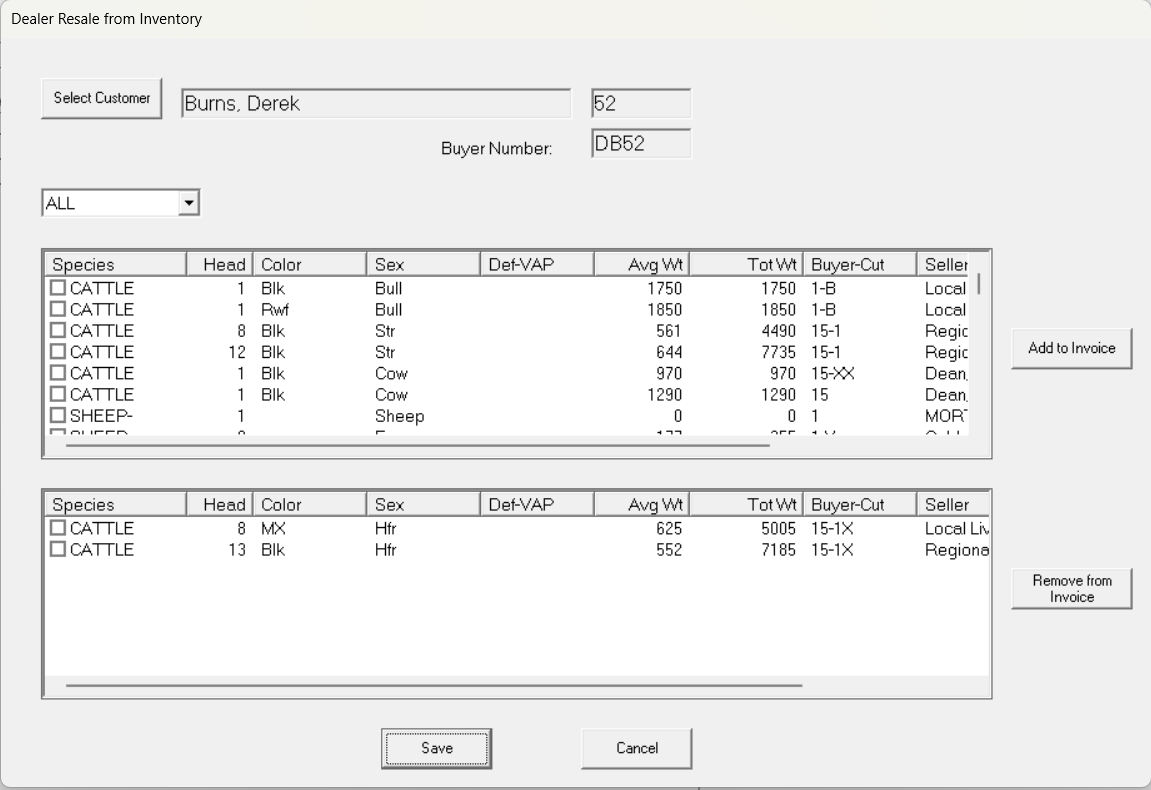Click the customer name field showing Burns, Derek
Screen dimensions: 1151x790
tap(376, 101)
